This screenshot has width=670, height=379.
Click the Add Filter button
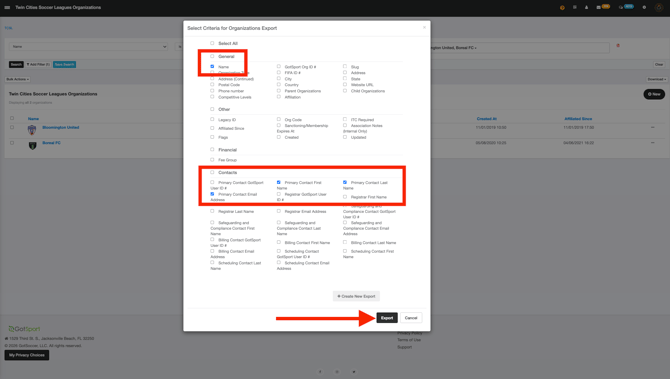pos(38,65)
